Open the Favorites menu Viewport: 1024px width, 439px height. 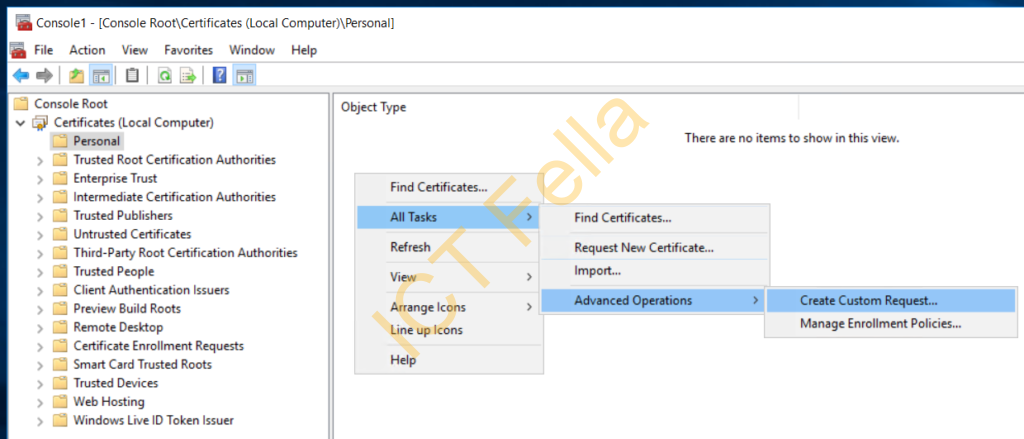pos(189,50)
